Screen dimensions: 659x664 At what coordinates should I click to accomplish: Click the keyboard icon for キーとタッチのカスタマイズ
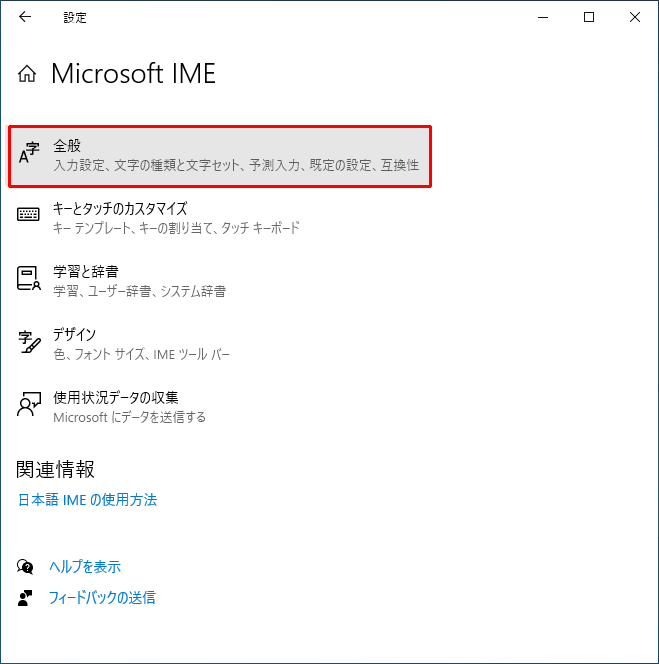click(x=28, y=214)
